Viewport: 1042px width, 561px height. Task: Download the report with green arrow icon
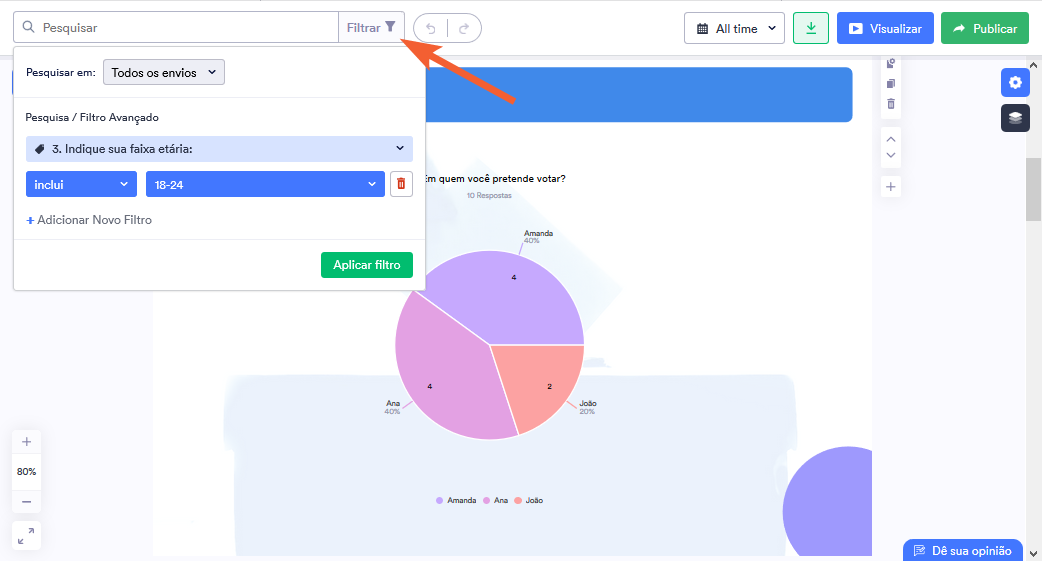coord(811,28)
